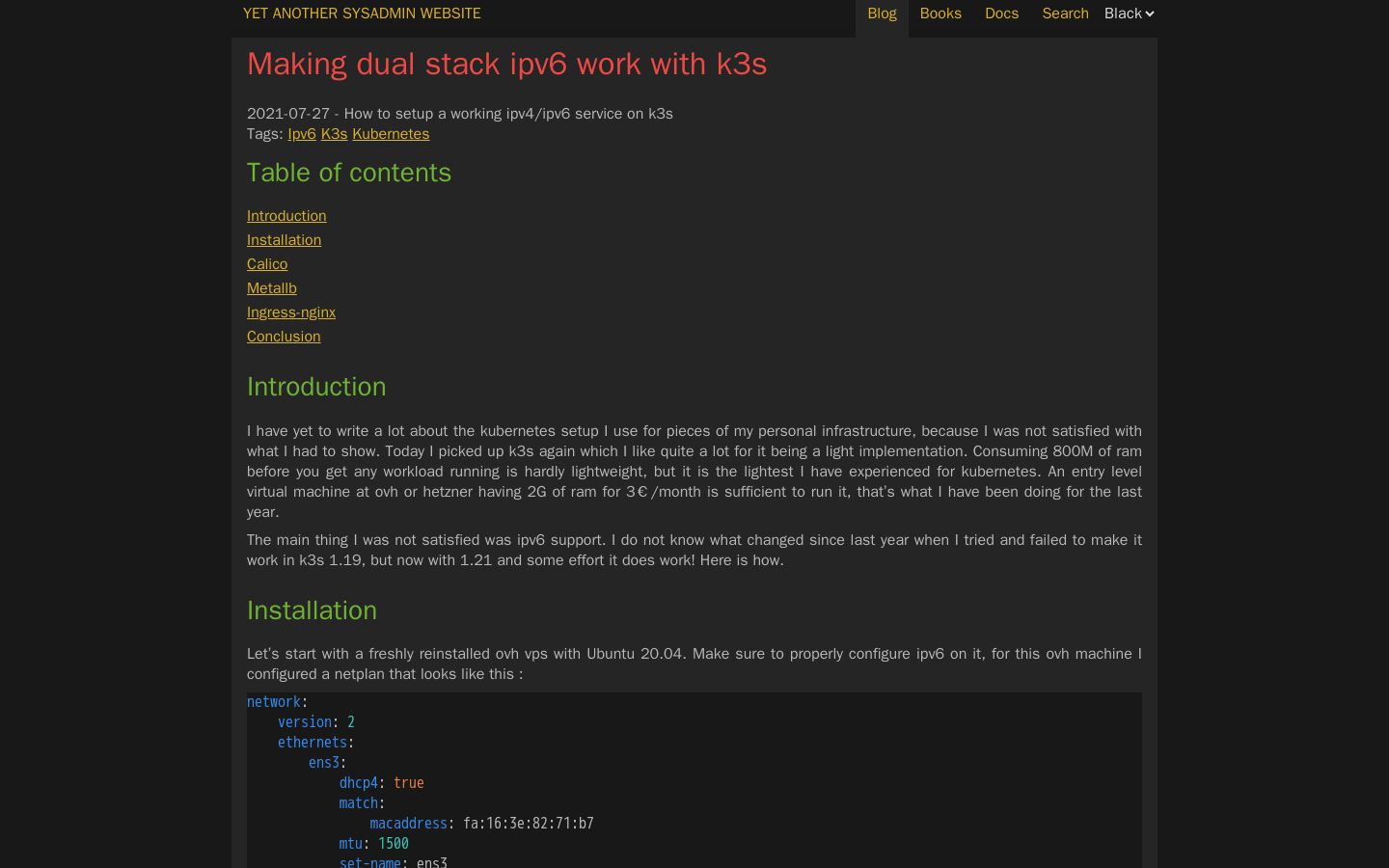Open the Ipv6 tag link

pos(302,134)
